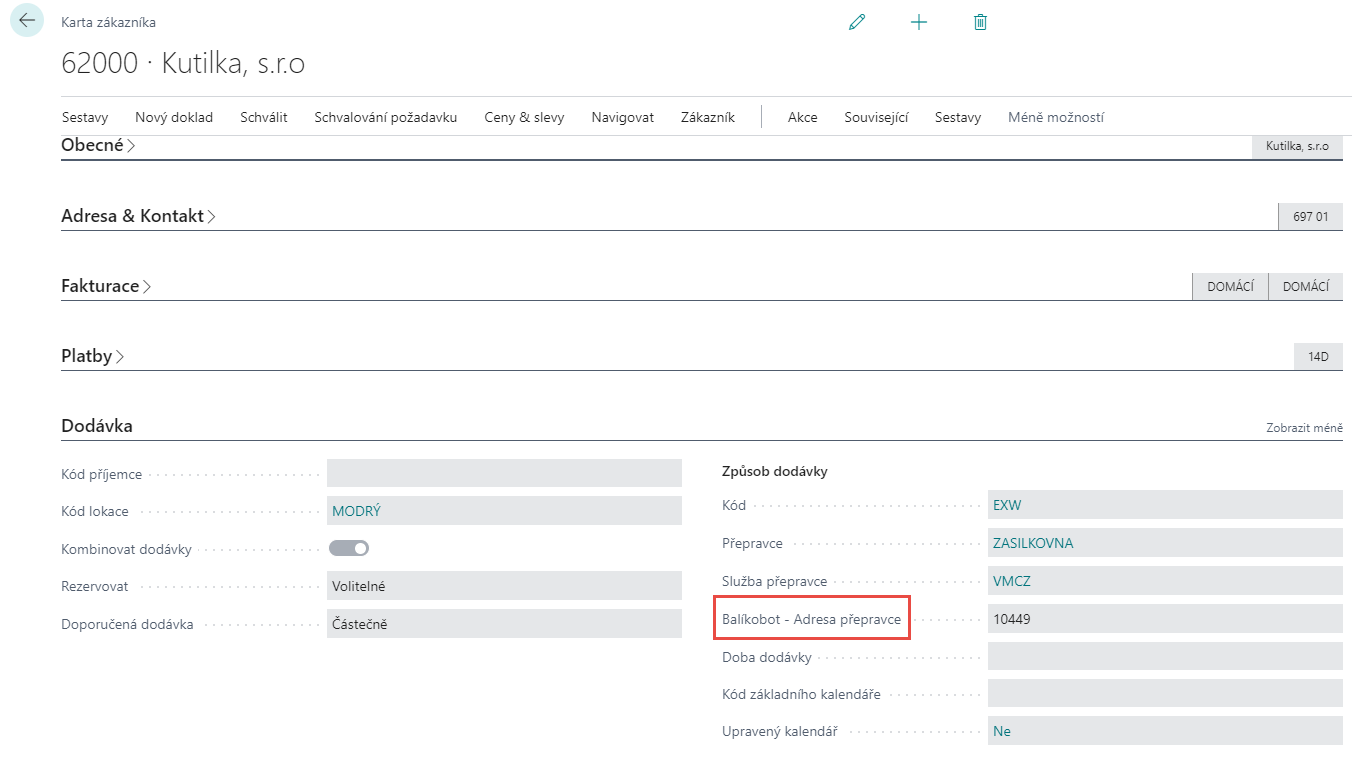Expand the Platby section
The image size is (1352, 760).
tap(92, 356)
